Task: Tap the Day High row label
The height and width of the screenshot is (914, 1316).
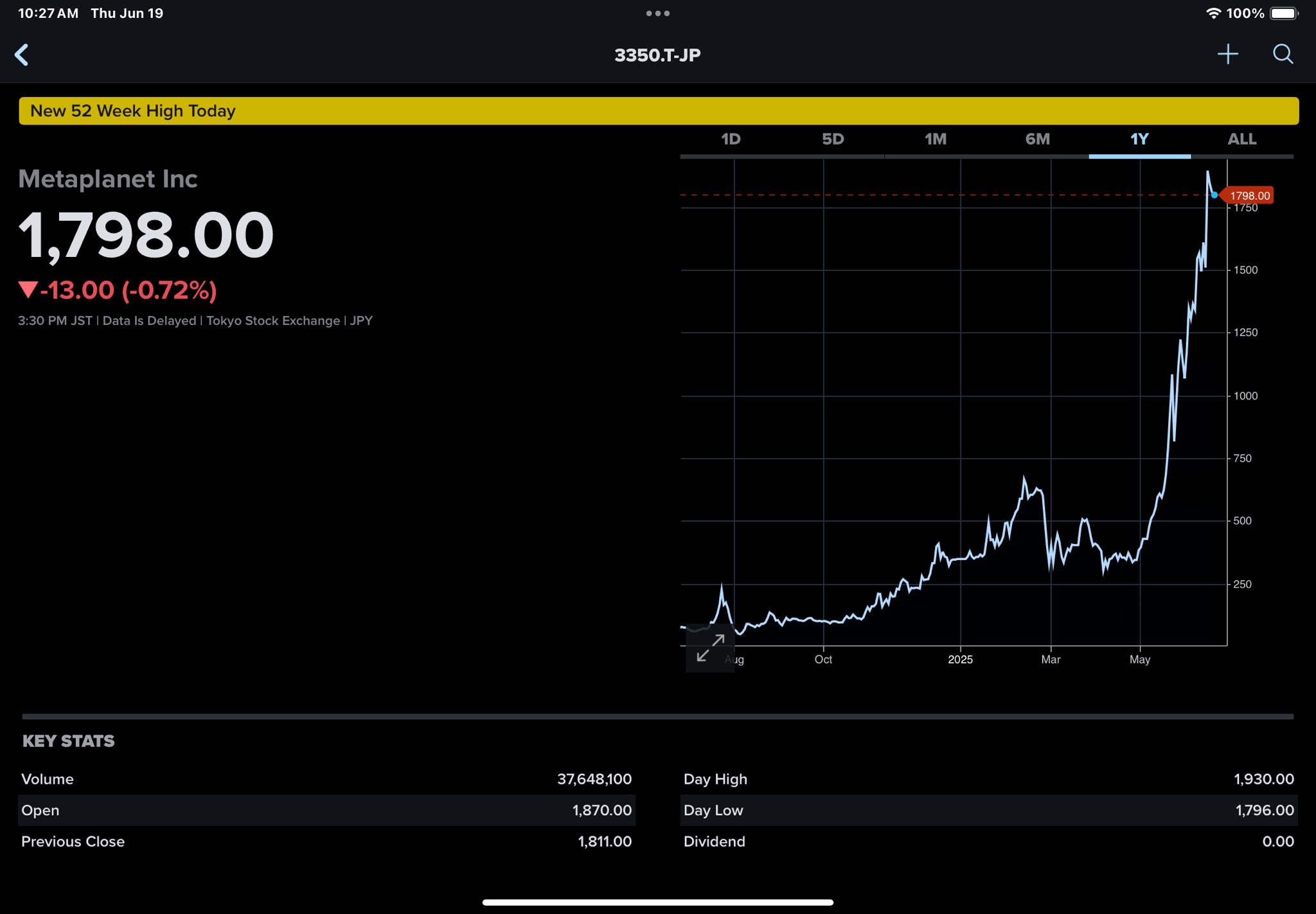Action: pos(715,779)
